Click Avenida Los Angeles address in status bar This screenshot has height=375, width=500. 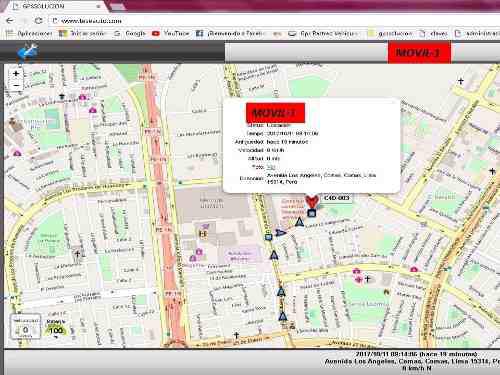click(412, 361)
